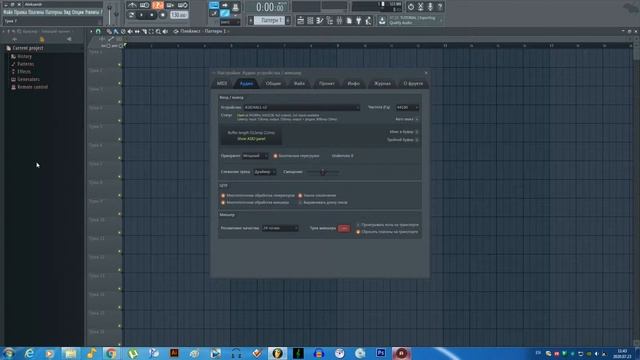Open the Generators folder in the browser
Image resolution: width=640 pixels, height=360 pixels.
[28, 79]
